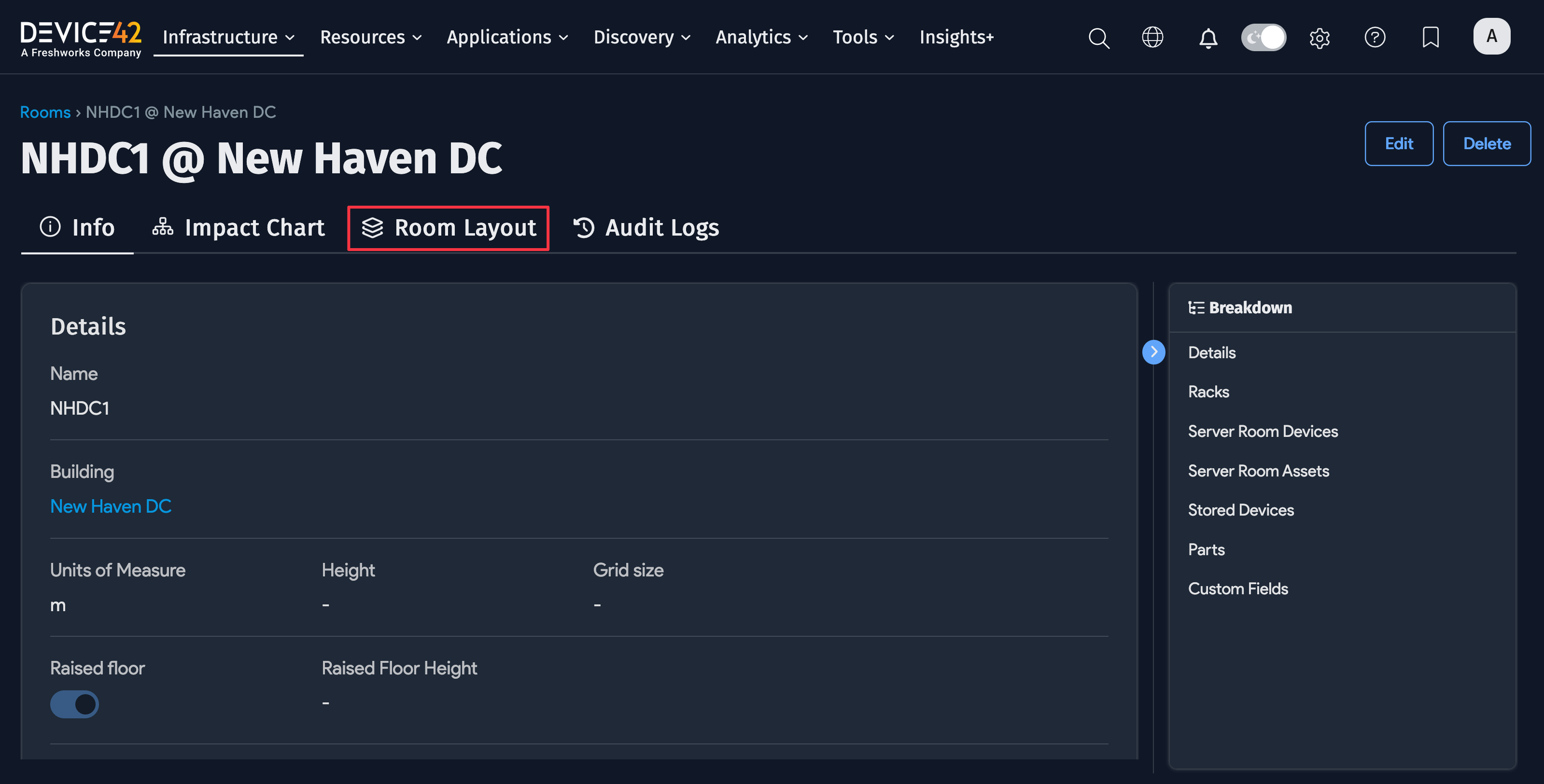Collapse the Details panel with the arrow toggle
Viewport: 1544px width, 784px height.
[x=1154, y=352]
